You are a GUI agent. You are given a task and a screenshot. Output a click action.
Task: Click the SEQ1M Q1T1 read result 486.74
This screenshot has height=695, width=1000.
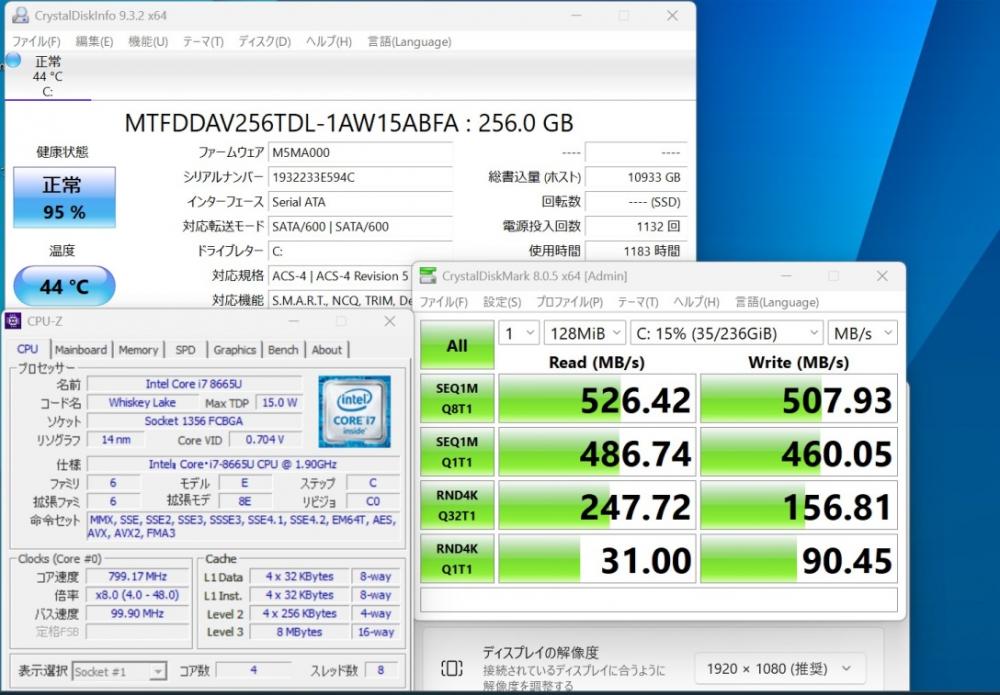[597, 453]
